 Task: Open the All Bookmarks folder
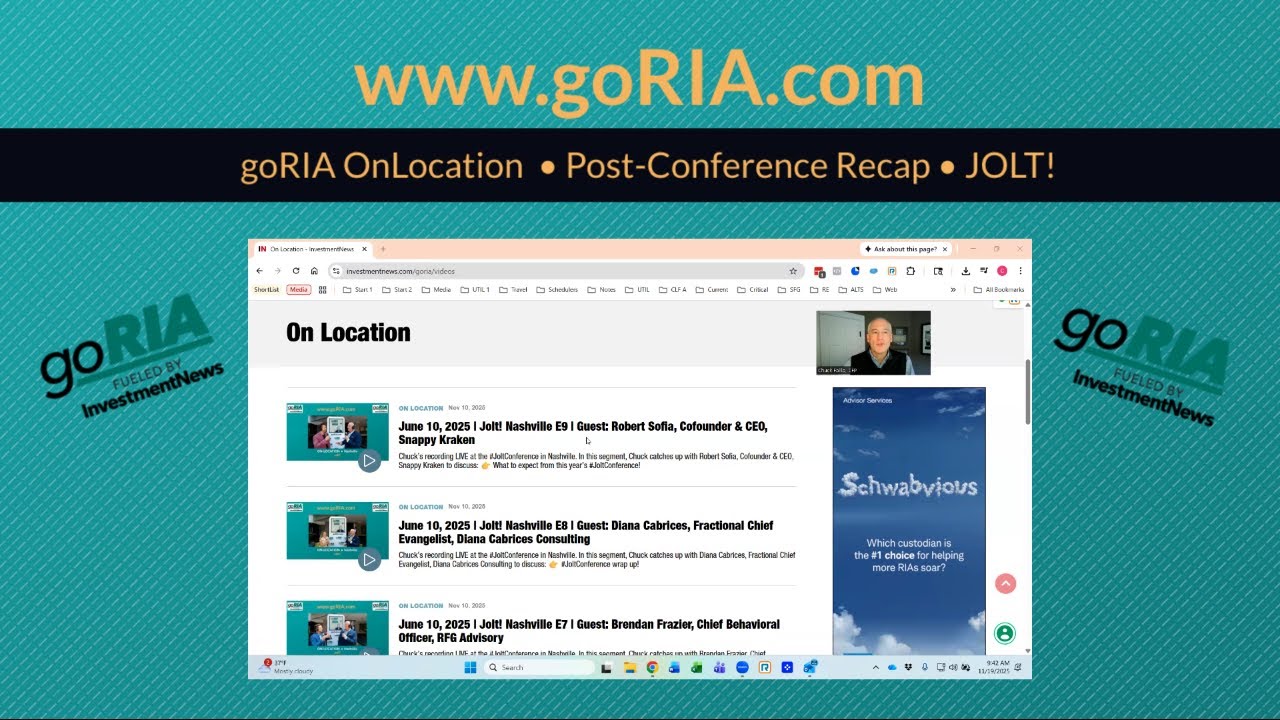pos(999,290)
